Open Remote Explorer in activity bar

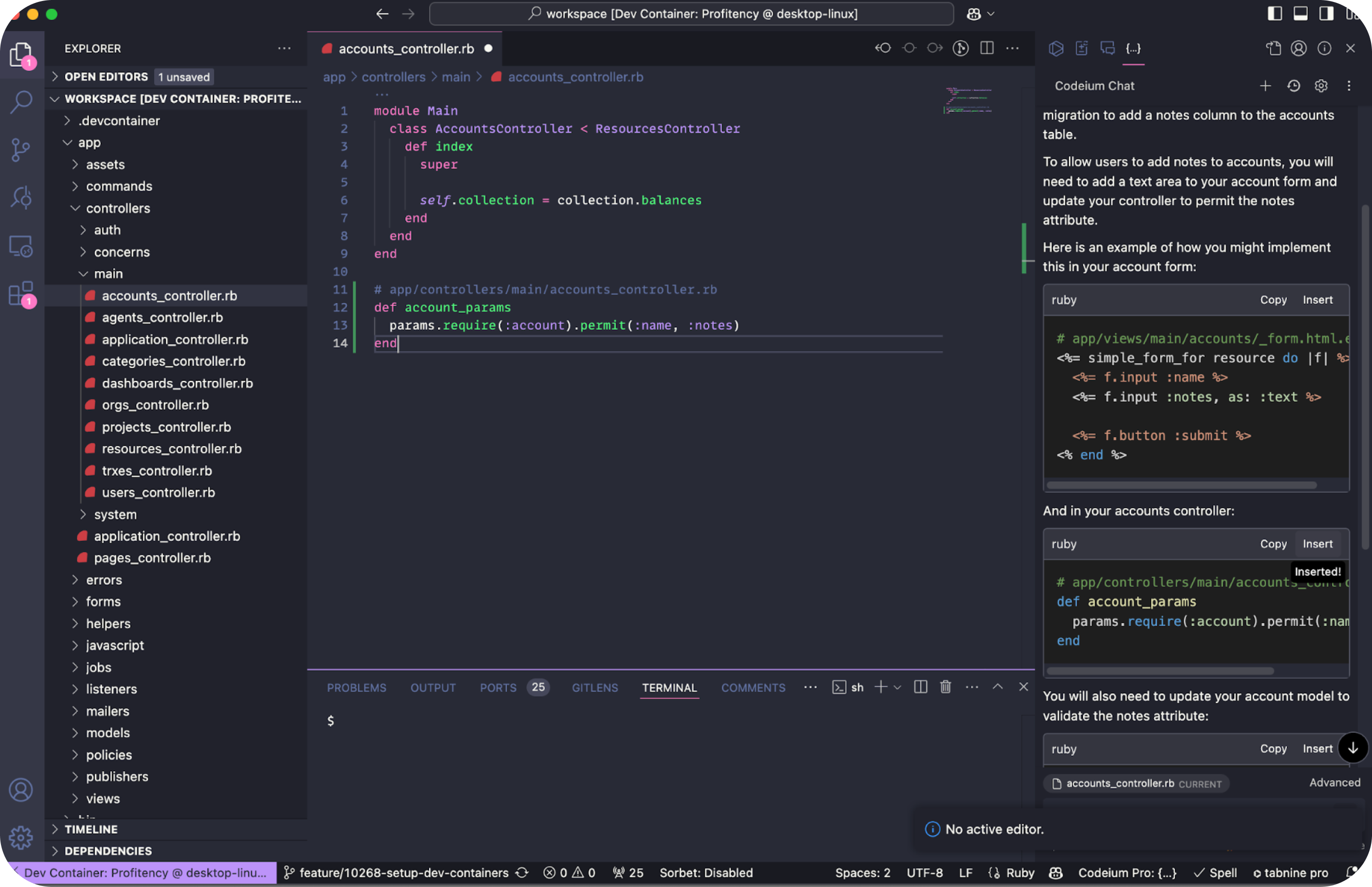[x=21, y=247]
